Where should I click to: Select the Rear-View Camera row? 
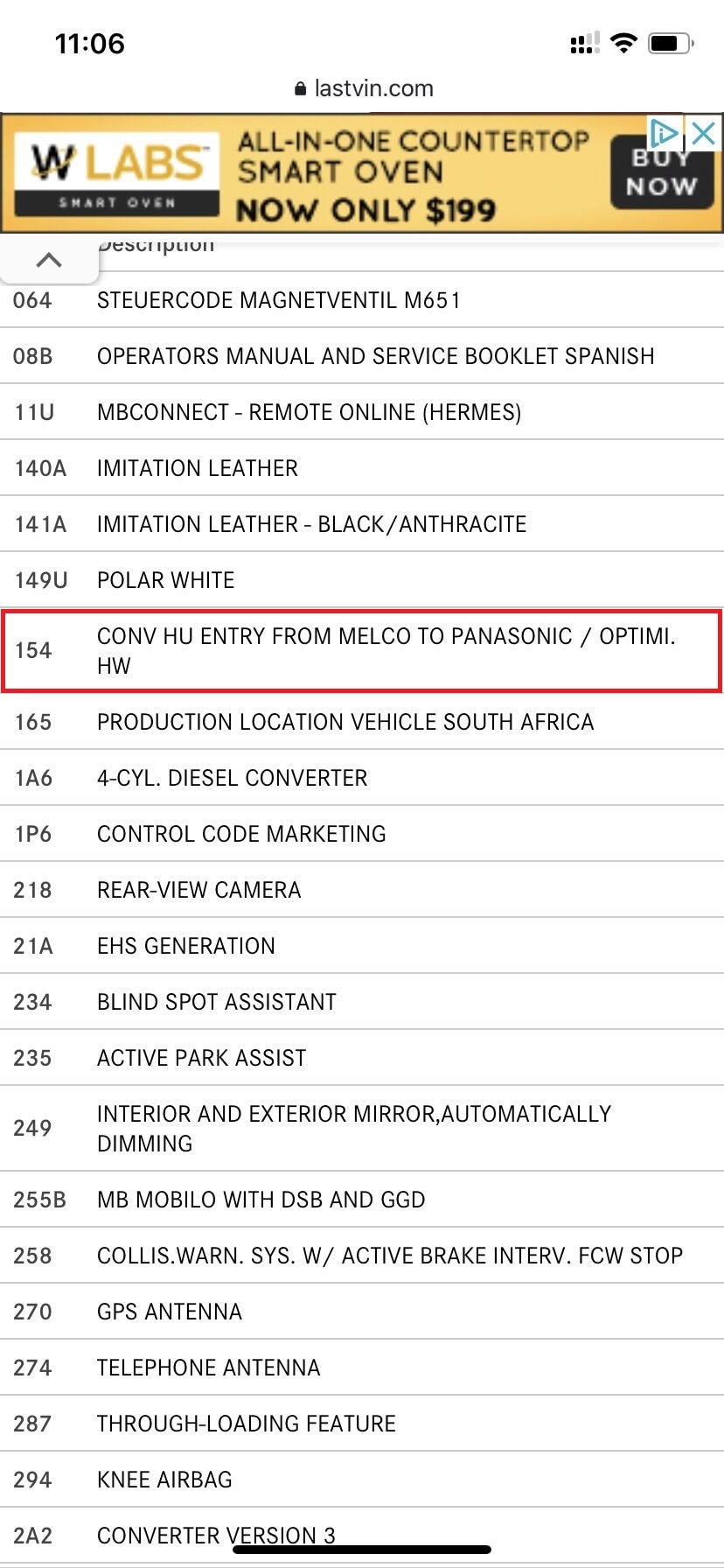click(362, 890)
